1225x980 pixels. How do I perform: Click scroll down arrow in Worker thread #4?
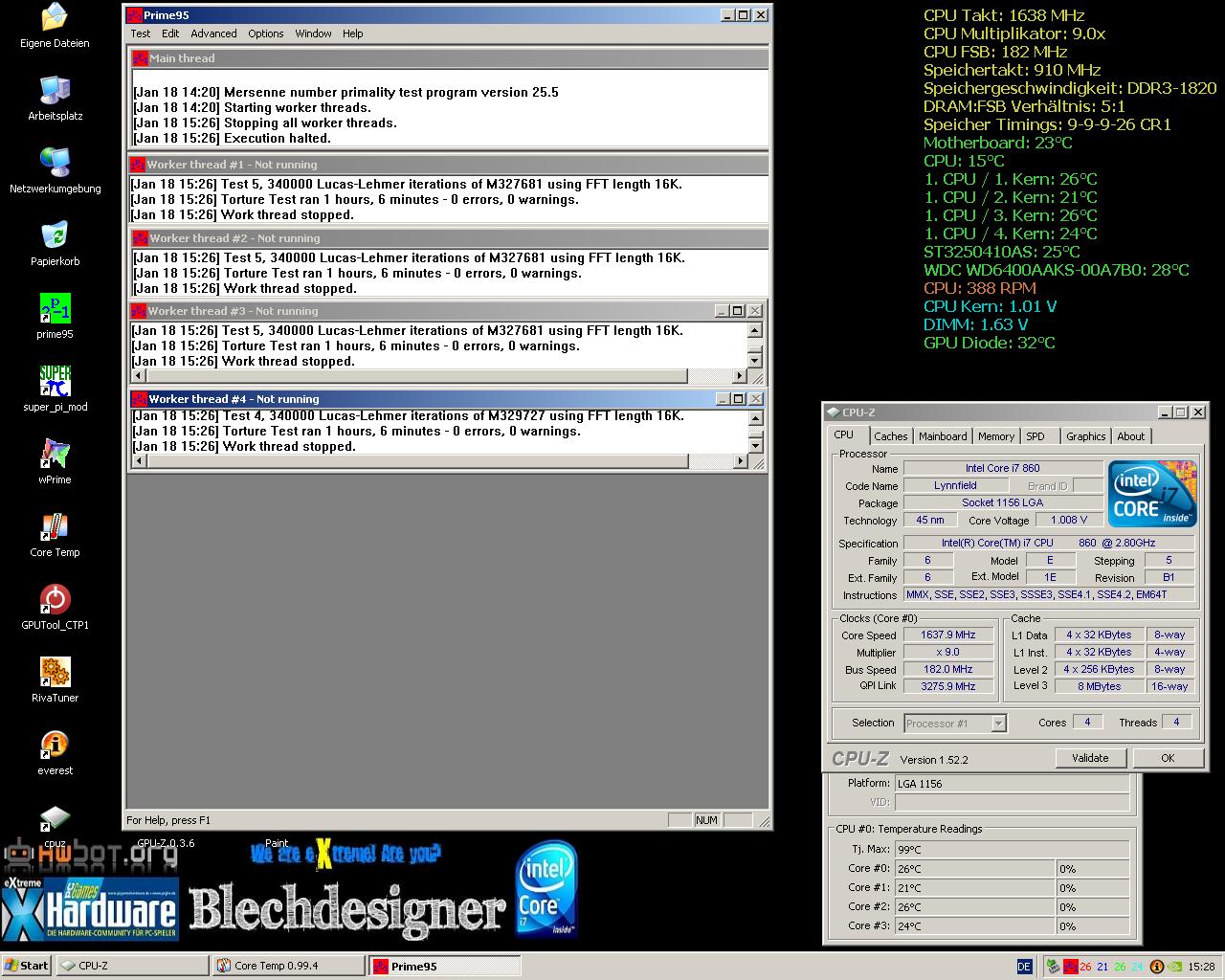pyautogui.click(x=755, y=446)
